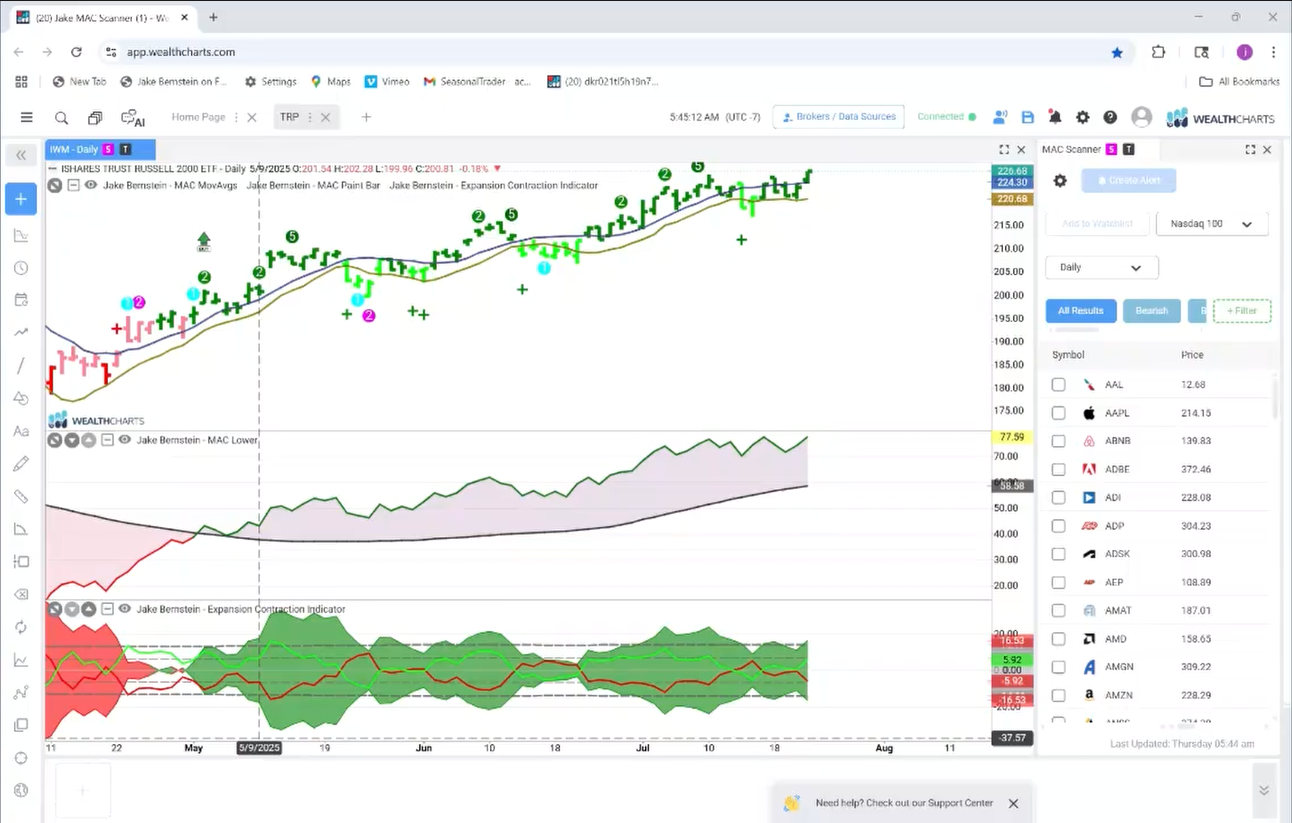Click the blue plus add tool button
This screenshot has width=1292, height=823.
coord(21,198)
